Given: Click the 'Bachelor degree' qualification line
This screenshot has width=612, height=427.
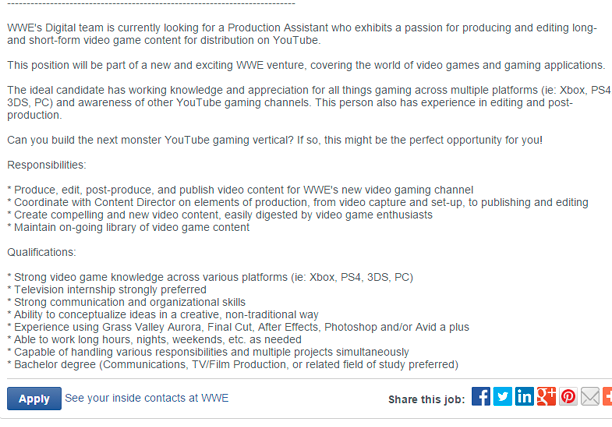Looking at the screenshot, I should point(232,365).
